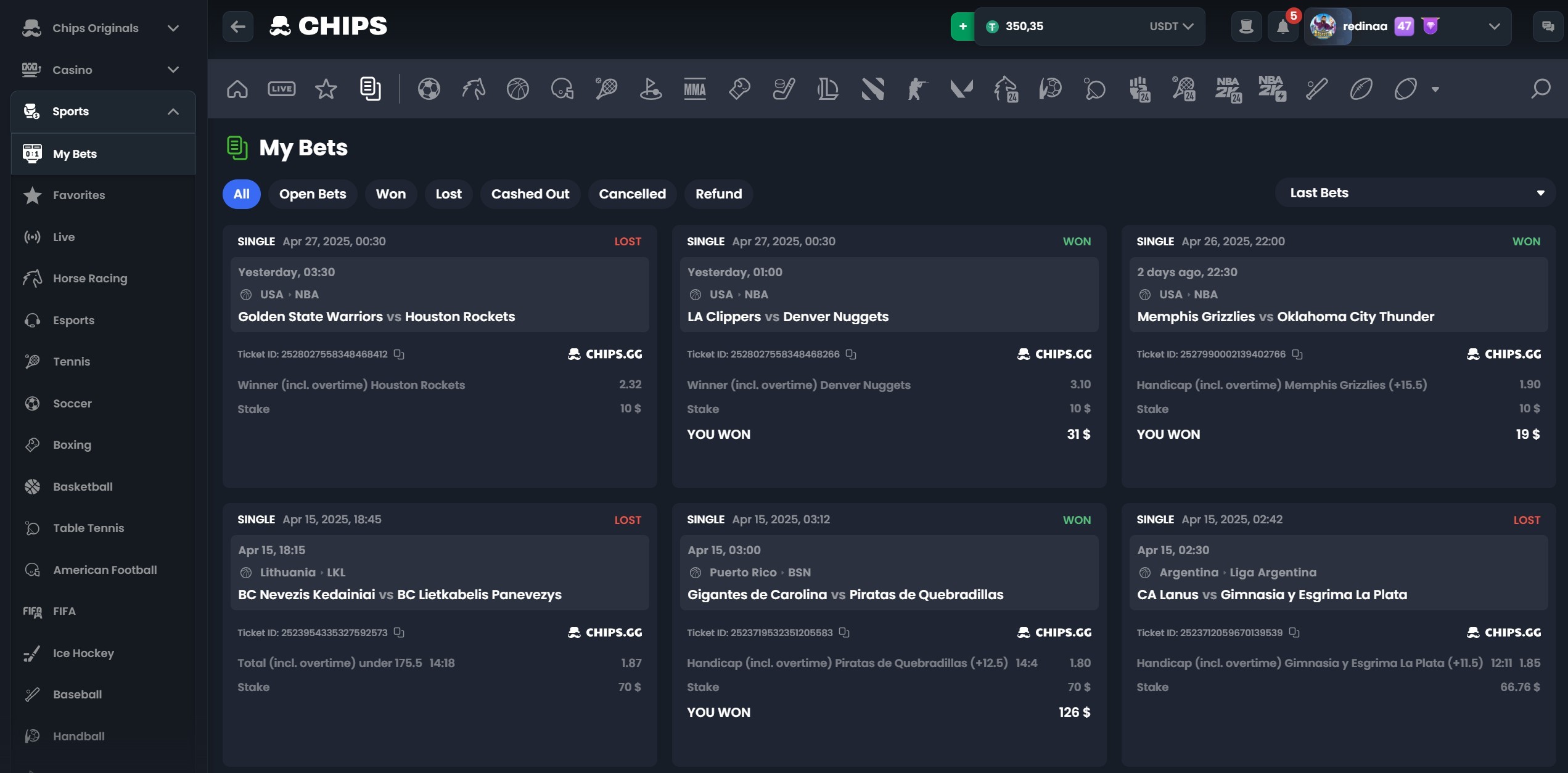The height and width of the screenshot is (773, 1568).
Task: Copy ticket ID 2523719532351205583
Action: pyautogui.click(x=844, y=632)
